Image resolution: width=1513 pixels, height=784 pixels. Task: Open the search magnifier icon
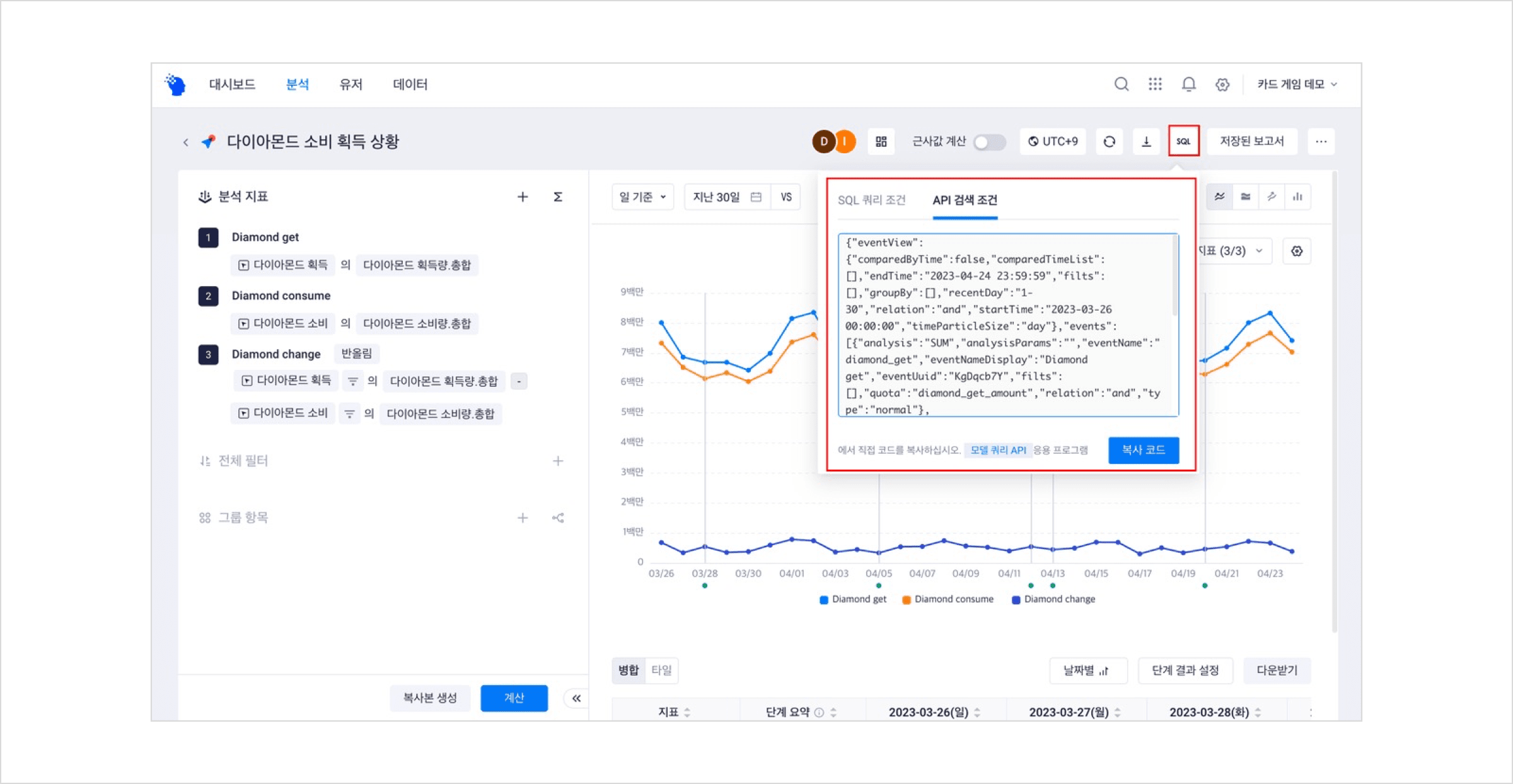1121,84
